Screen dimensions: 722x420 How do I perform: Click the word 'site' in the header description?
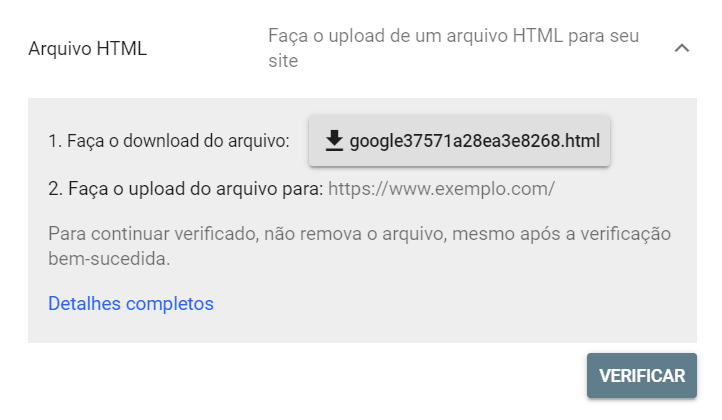point(283,61)
